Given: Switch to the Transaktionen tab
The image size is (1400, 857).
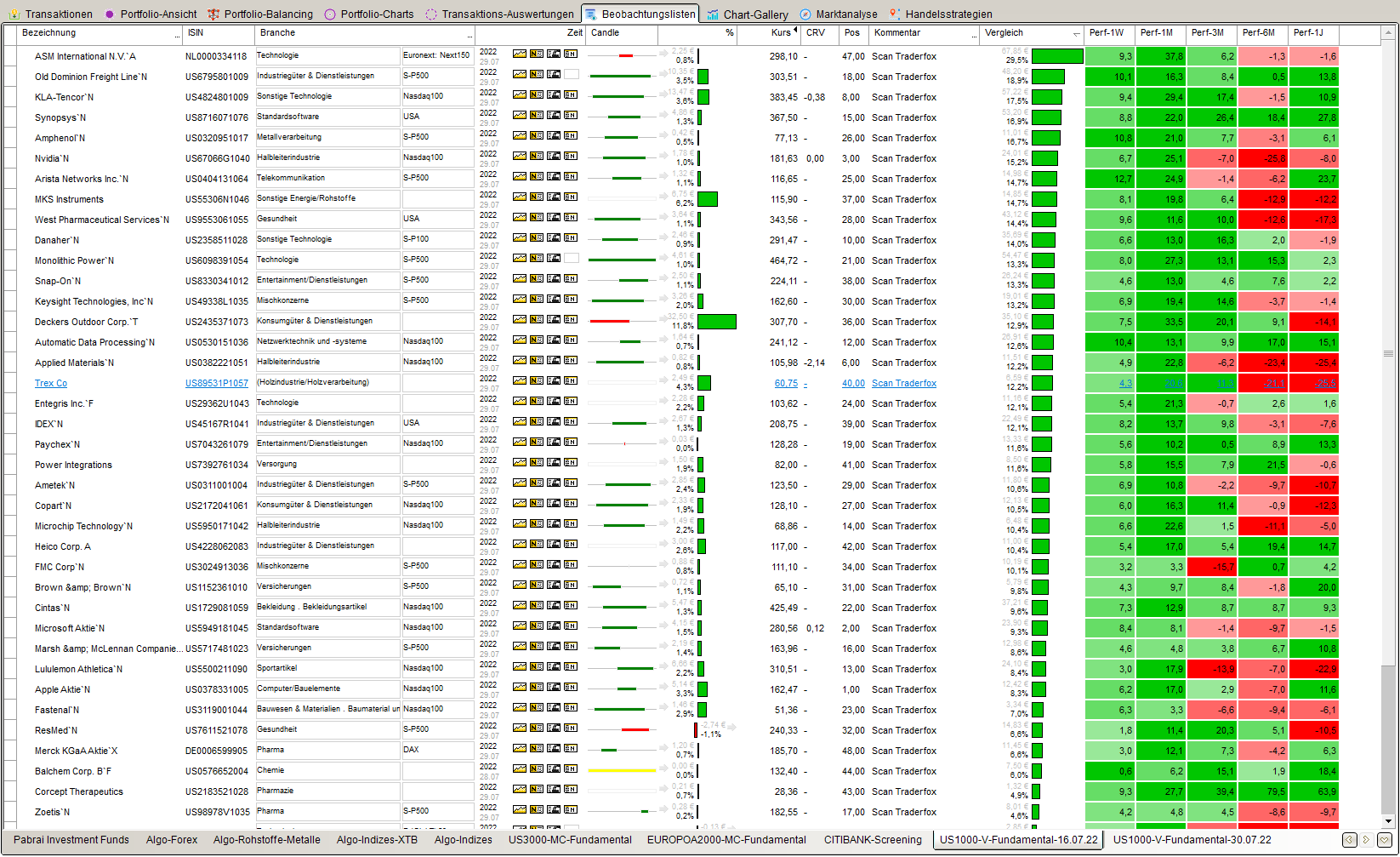Looking at the screenshot, I should (x=50, y=14).
